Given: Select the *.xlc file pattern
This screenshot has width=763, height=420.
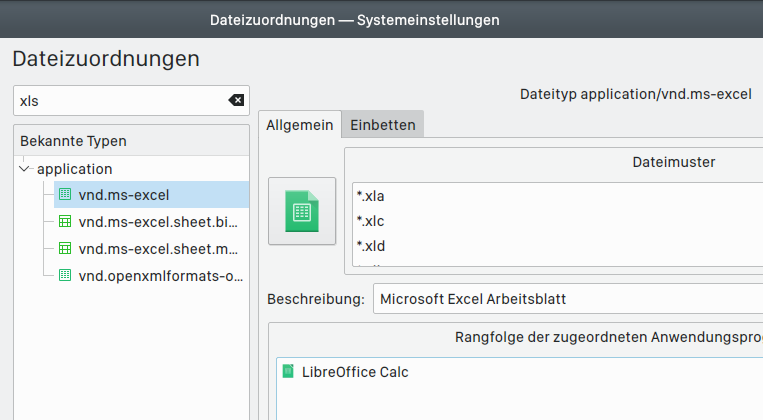Looking at the screenshot, I should pos(372,220).
